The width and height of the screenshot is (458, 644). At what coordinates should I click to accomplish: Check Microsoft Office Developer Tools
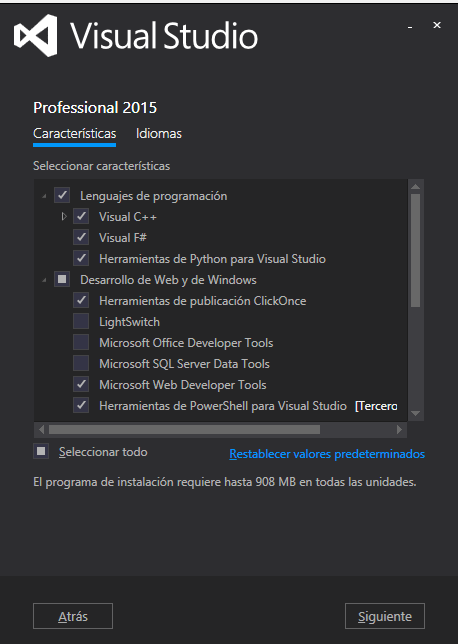pyautogui.click(x=81, y=342)
